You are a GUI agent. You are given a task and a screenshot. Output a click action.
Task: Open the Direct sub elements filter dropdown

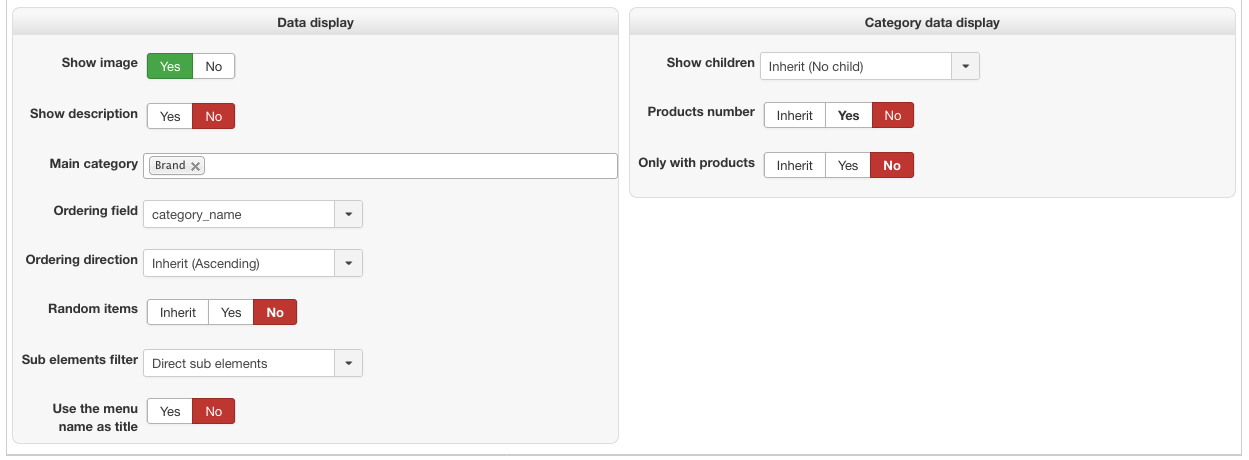coord(239,363)
